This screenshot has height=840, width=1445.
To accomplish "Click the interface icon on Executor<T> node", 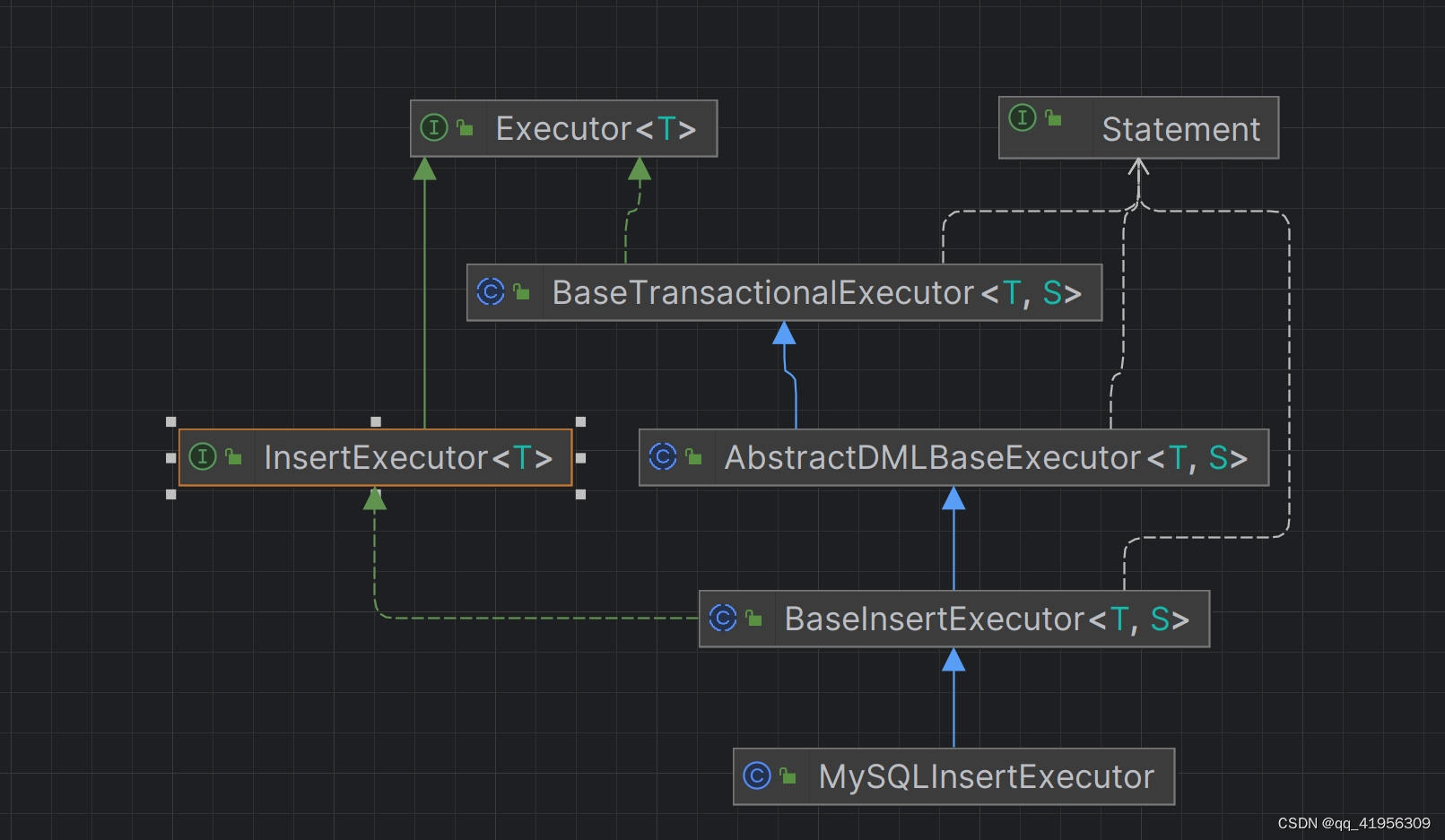I will (x=434, y=128).
